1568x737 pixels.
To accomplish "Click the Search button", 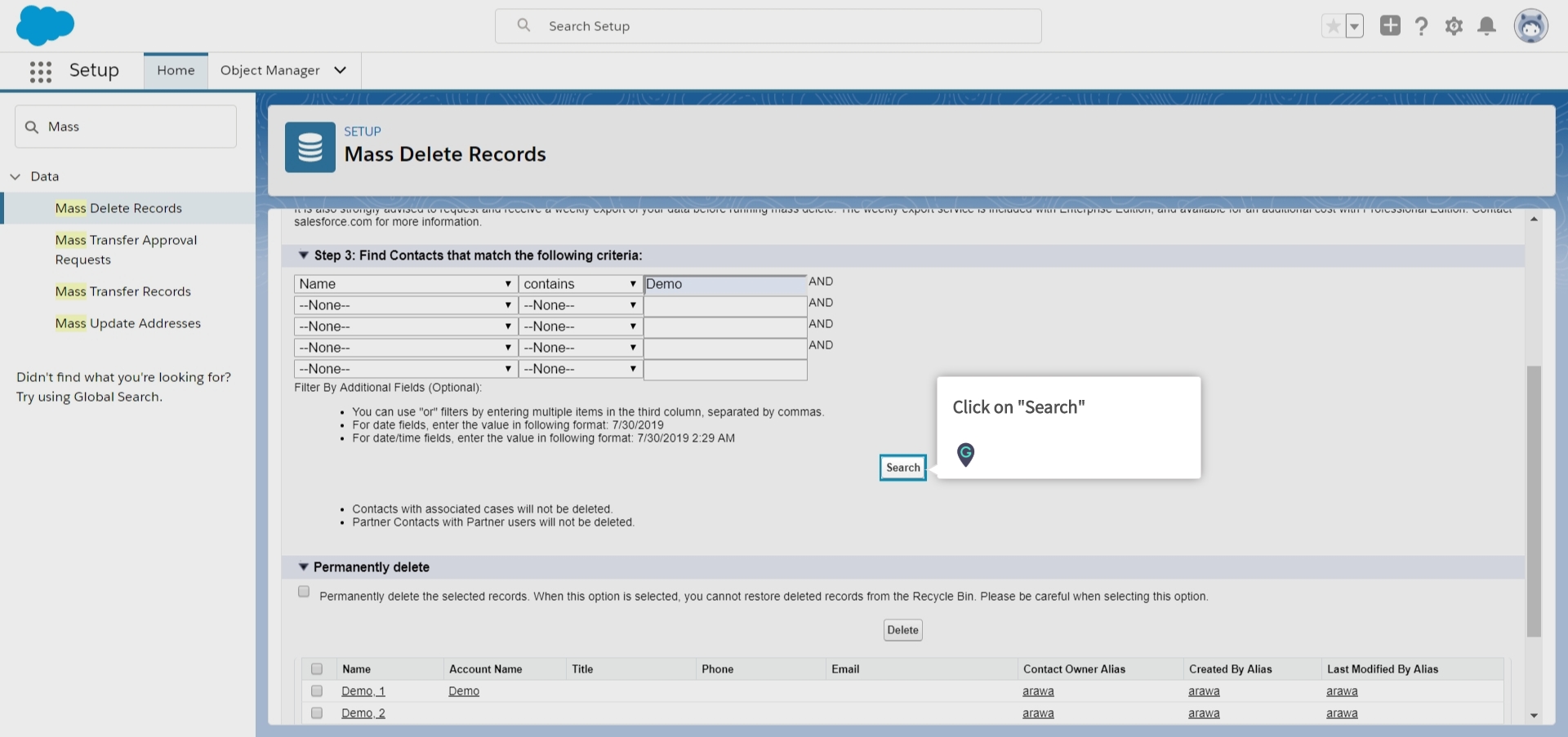I will coord(902,467).
